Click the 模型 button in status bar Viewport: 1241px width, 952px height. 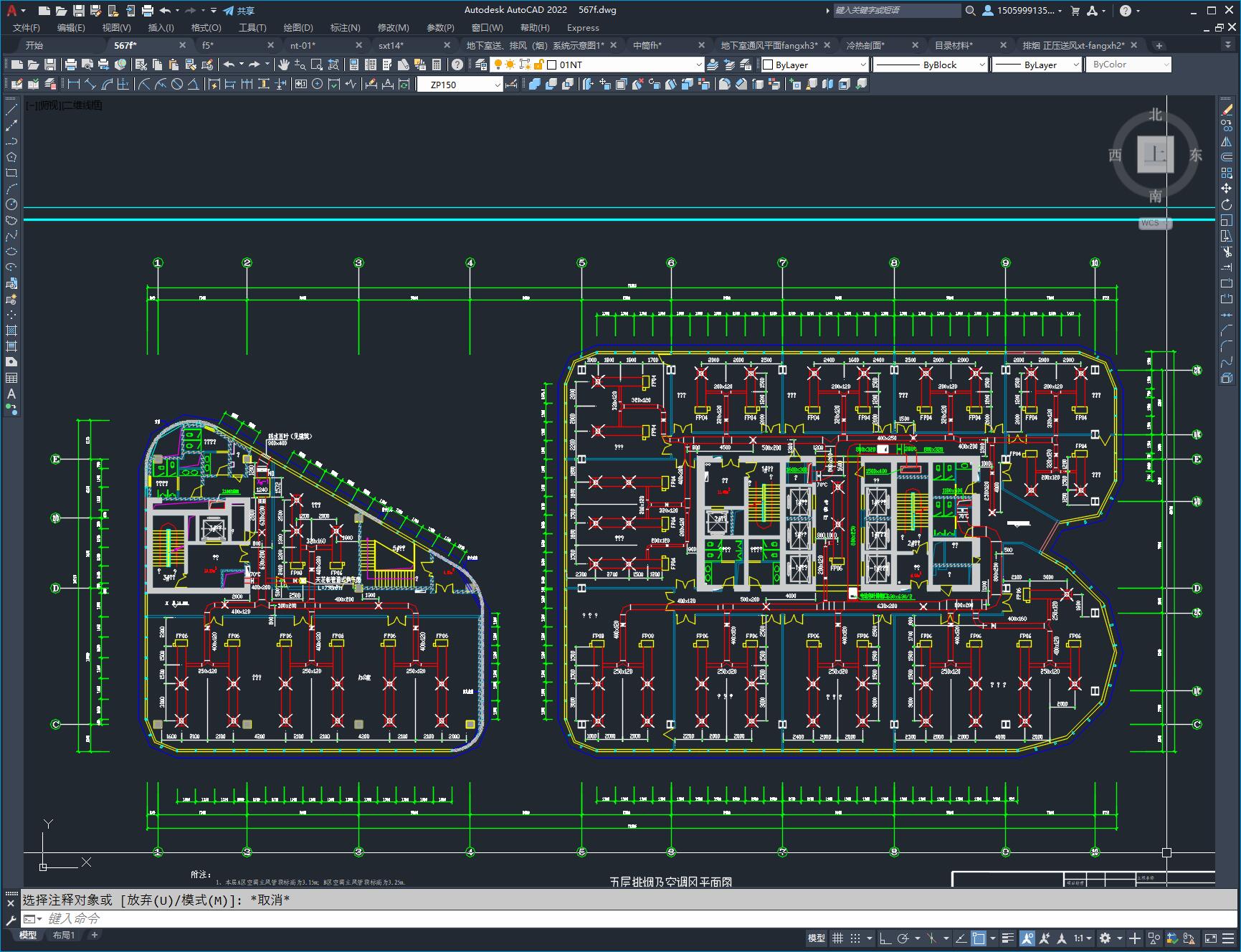[x=817, y=938]
